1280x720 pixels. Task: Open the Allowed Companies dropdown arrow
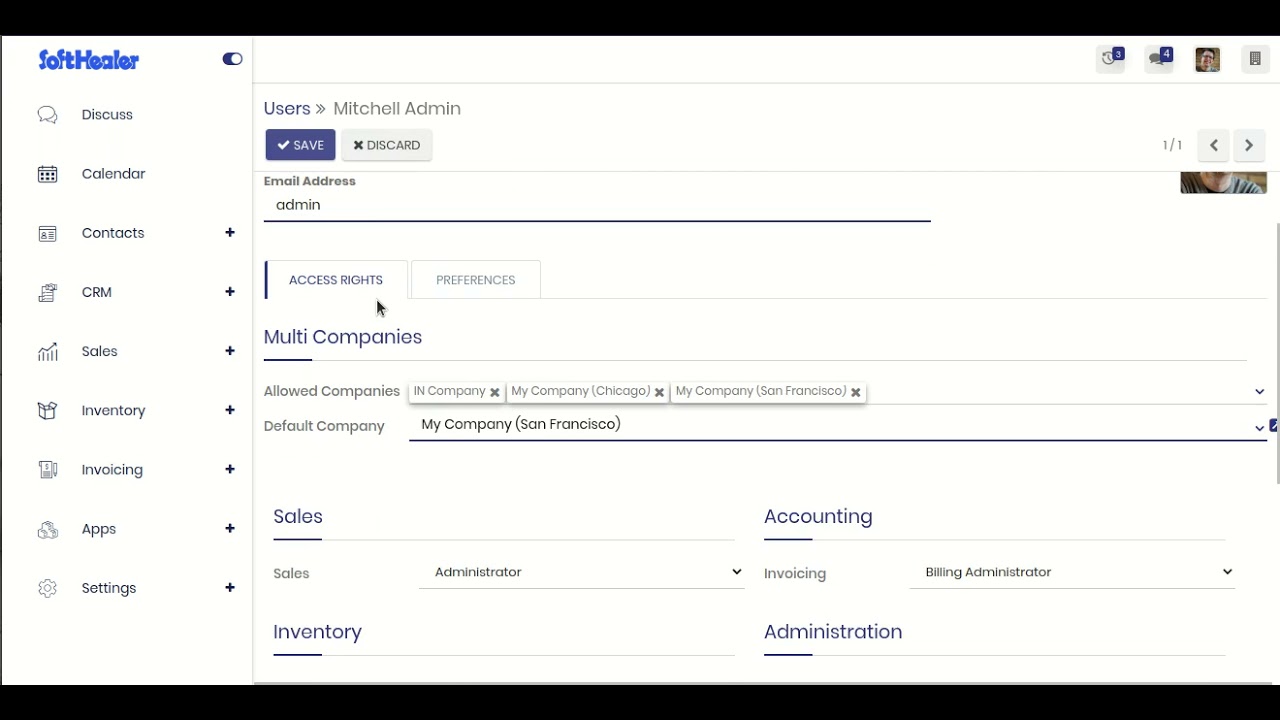tap(1259, 392)
